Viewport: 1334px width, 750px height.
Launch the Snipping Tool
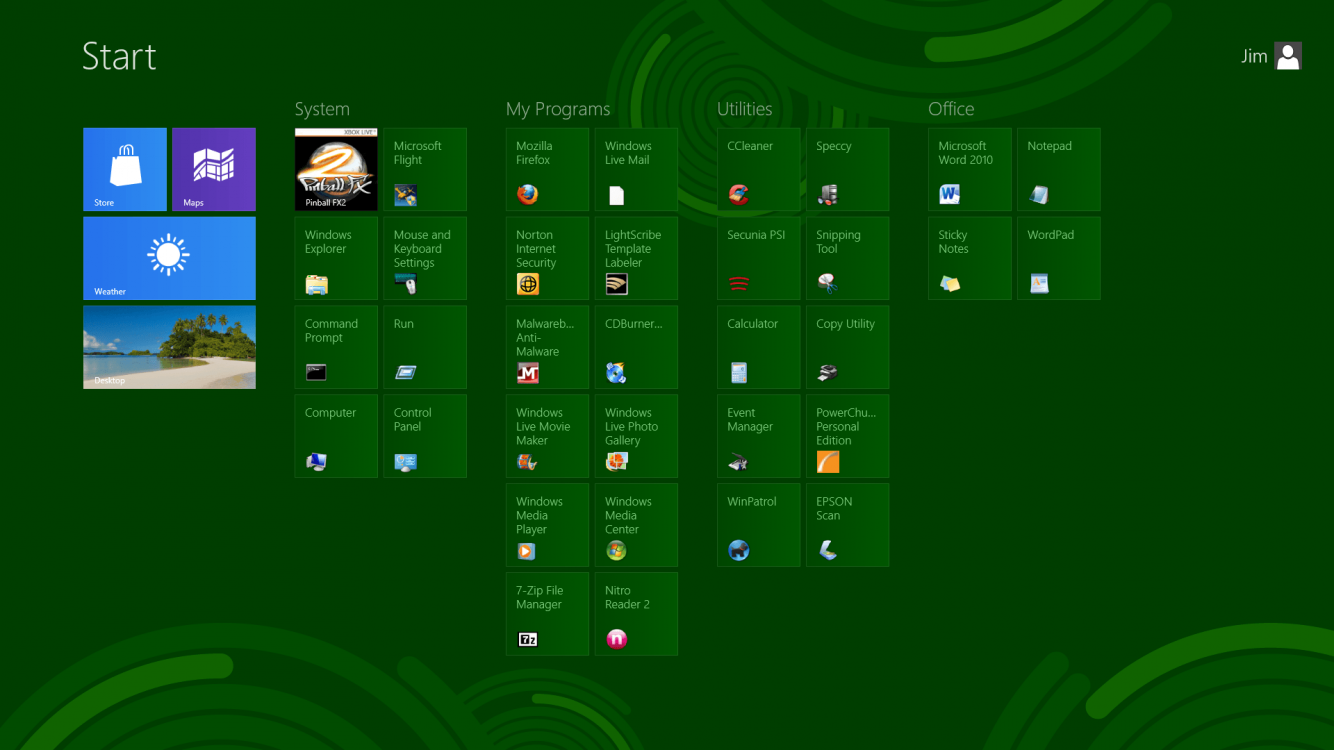pyautogui.click(x=847, y=258)
